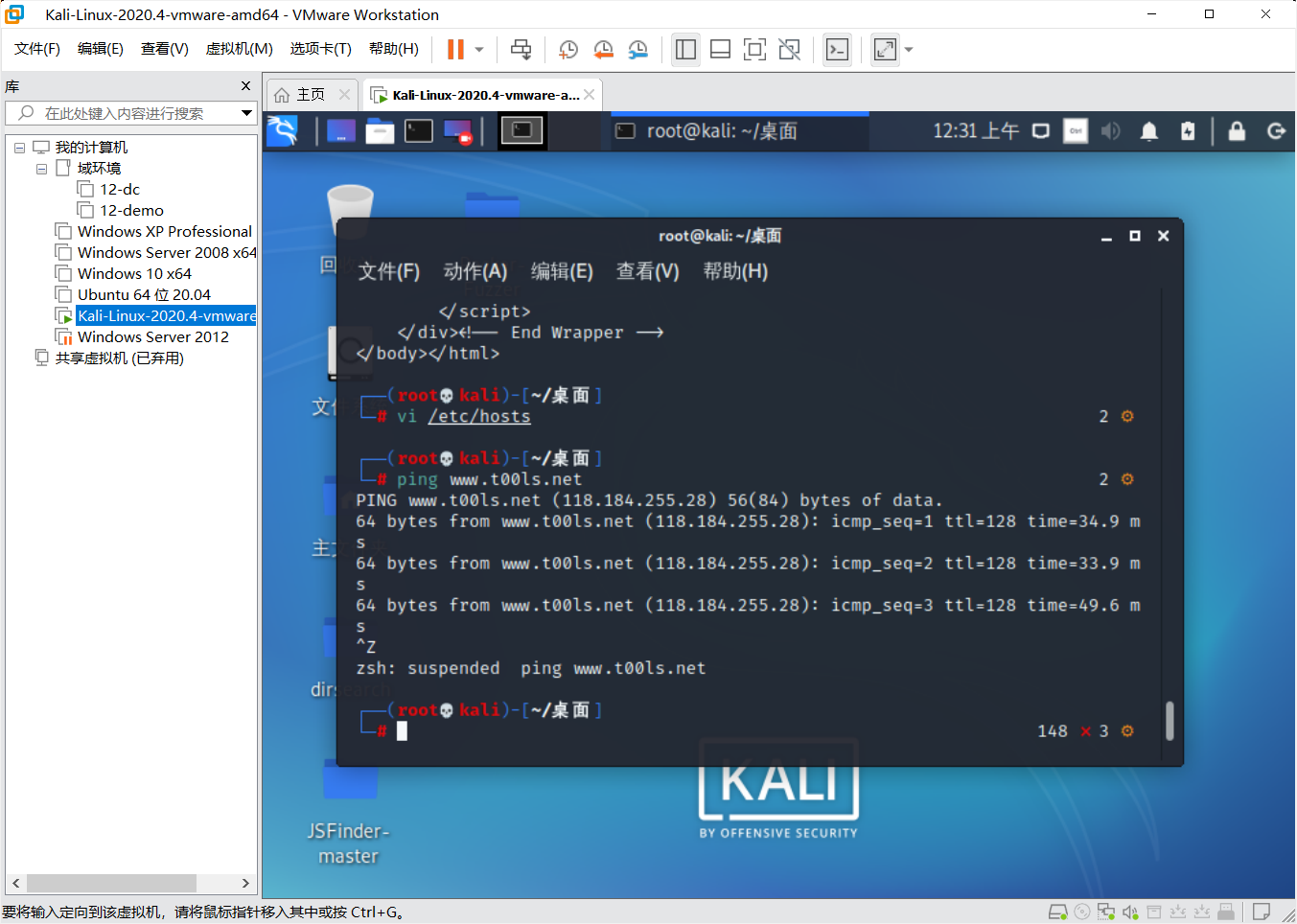Take a snapshot of this VM
This screenshot has width=1297, height=924.
click(568, 49)
